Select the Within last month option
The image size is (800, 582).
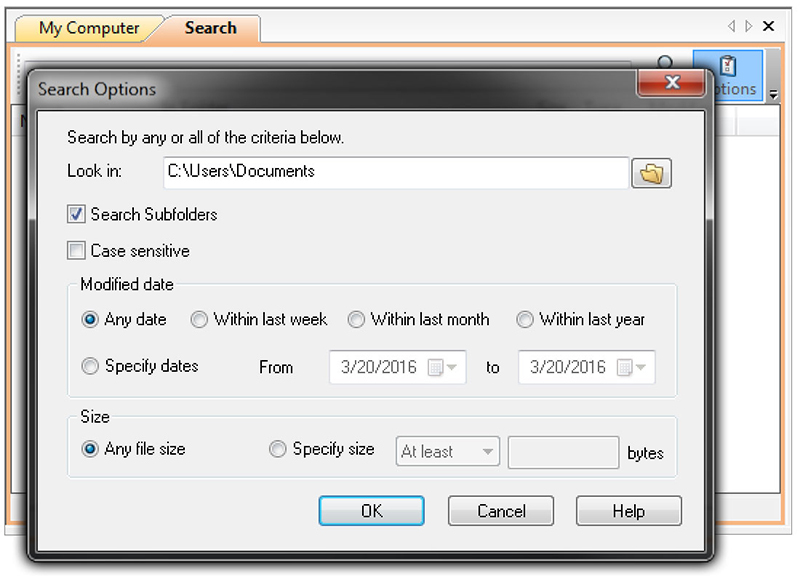click(x=356, y=320)
